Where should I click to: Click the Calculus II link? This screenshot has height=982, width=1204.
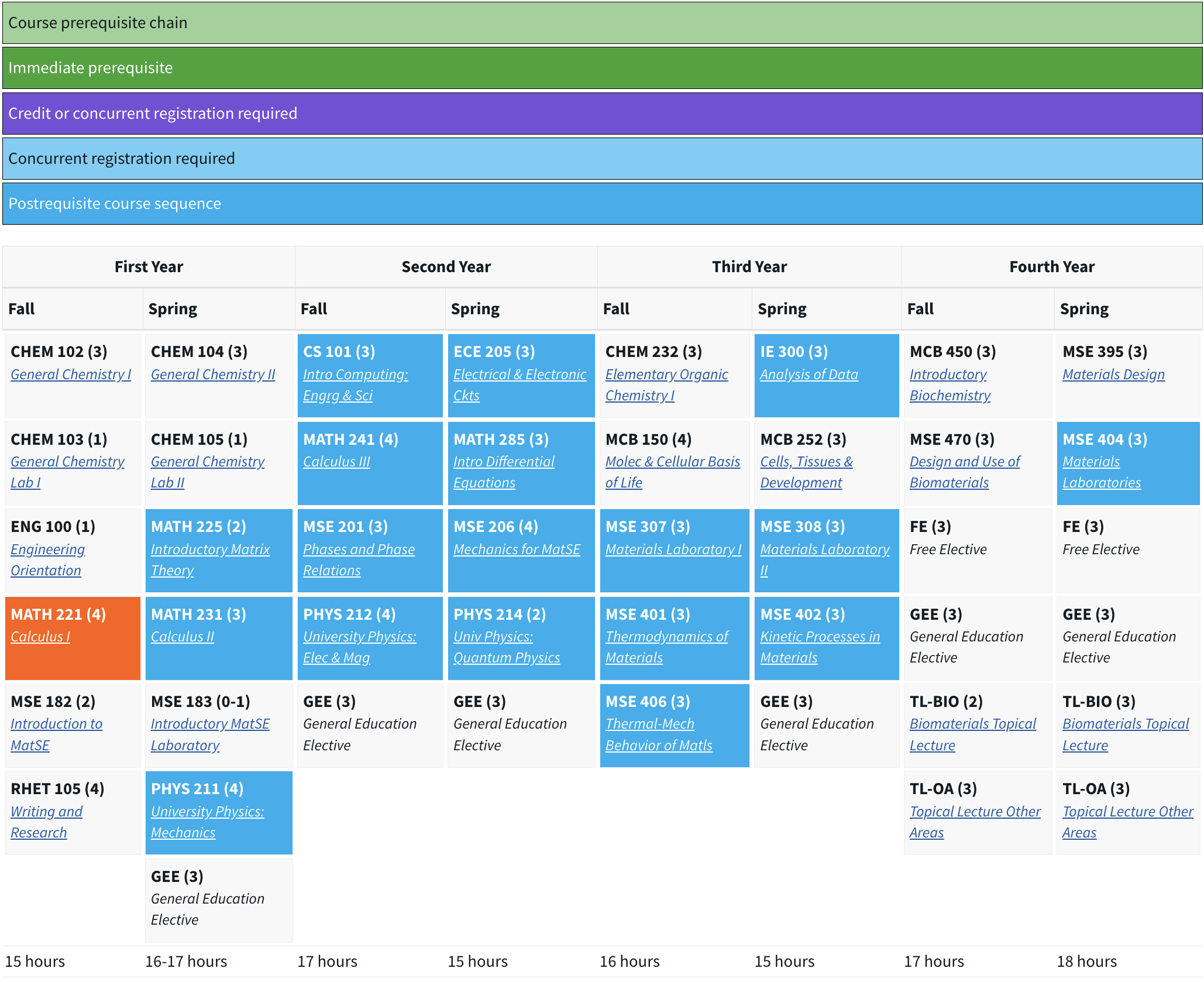point(183,637)
